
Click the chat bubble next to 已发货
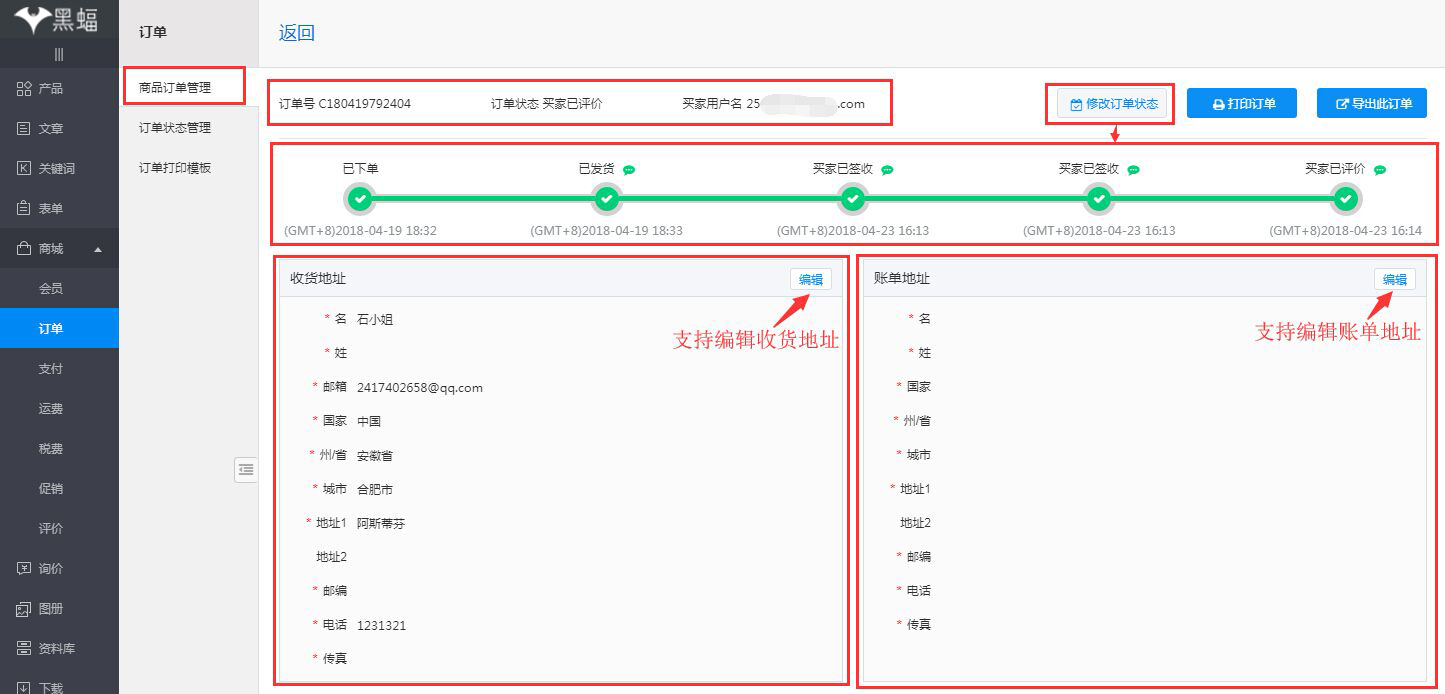[628, 170]
